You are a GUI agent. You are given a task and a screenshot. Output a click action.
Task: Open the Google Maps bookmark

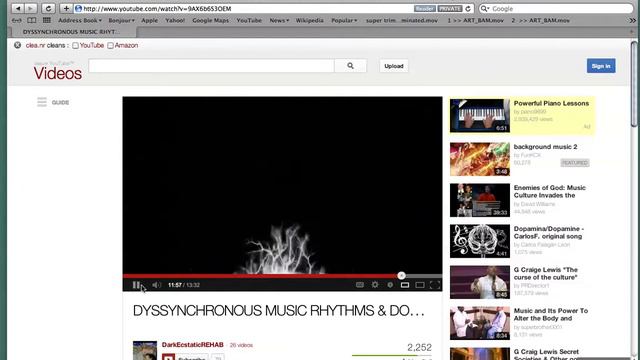(x=210, y=20)
